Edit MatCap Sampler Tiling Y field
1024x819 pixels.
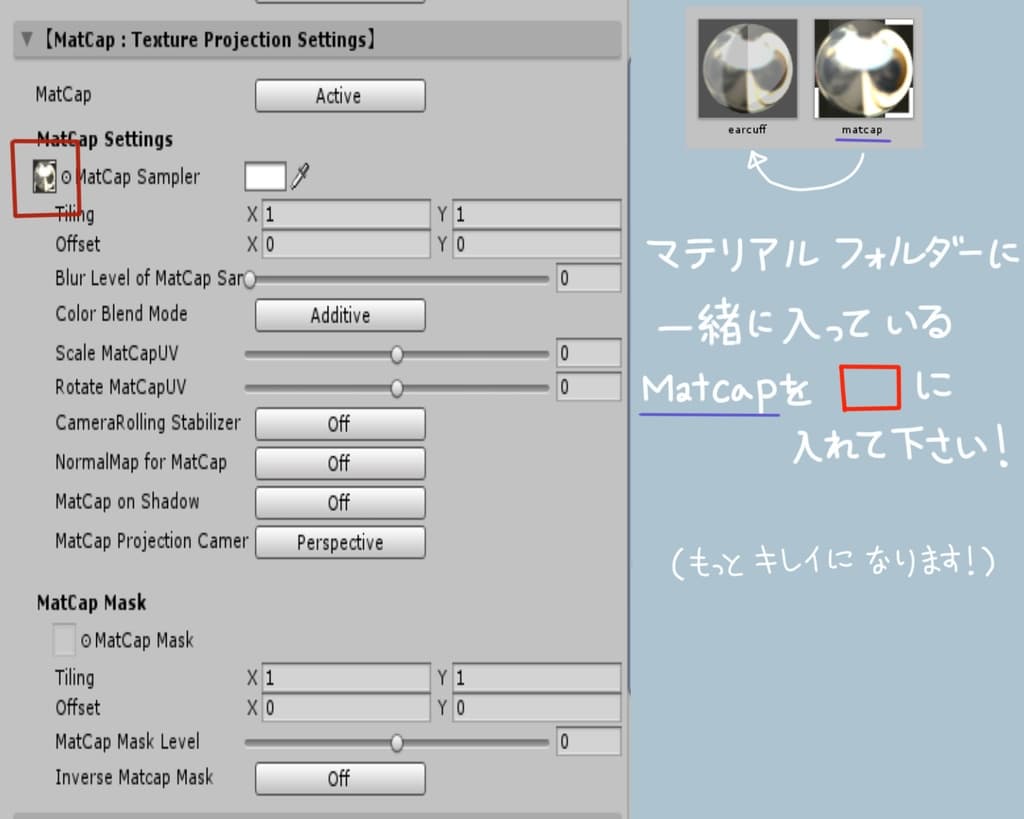(x=536, y=214)
